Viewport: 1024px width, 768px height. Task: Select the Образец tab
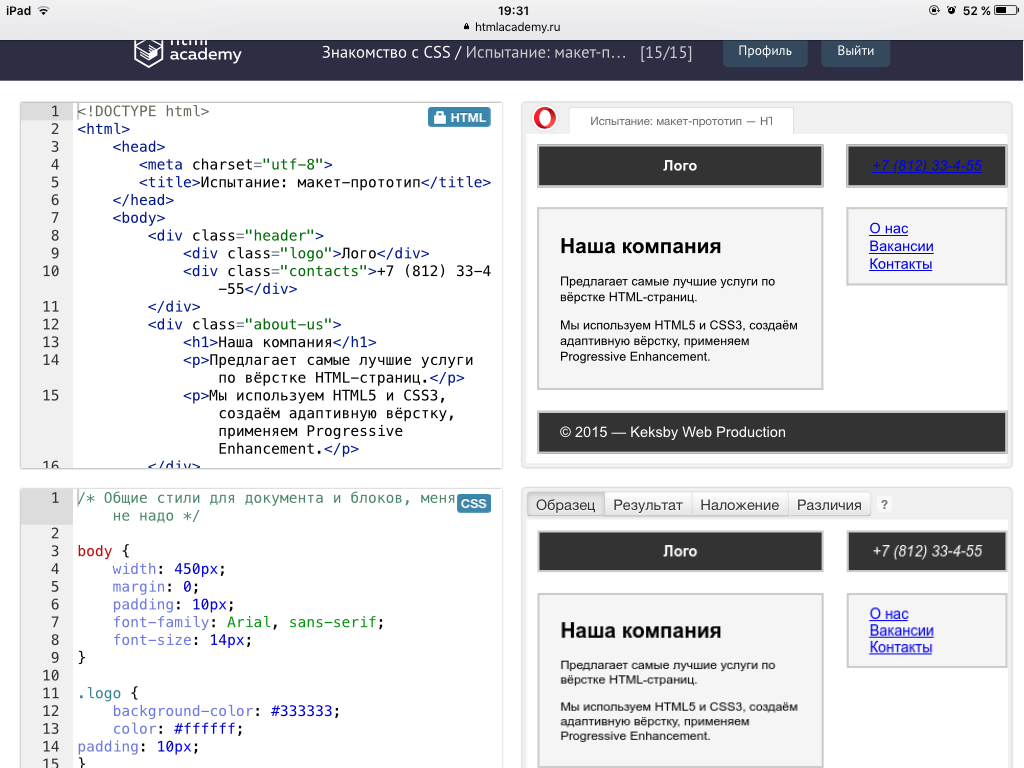pyautogui.click(x=566, y=505)
